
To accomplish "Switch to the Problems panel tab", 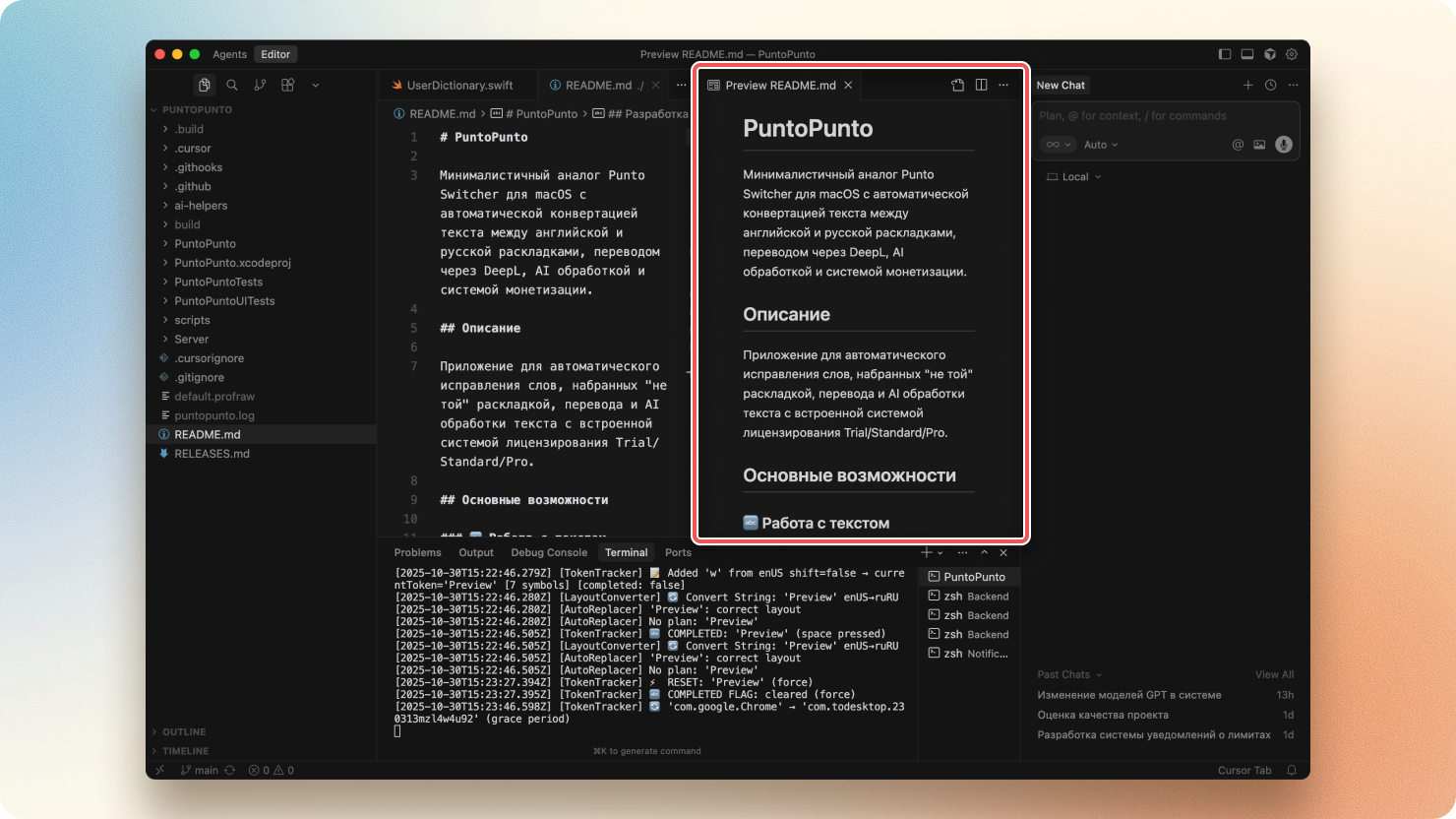I will point(418,553).
